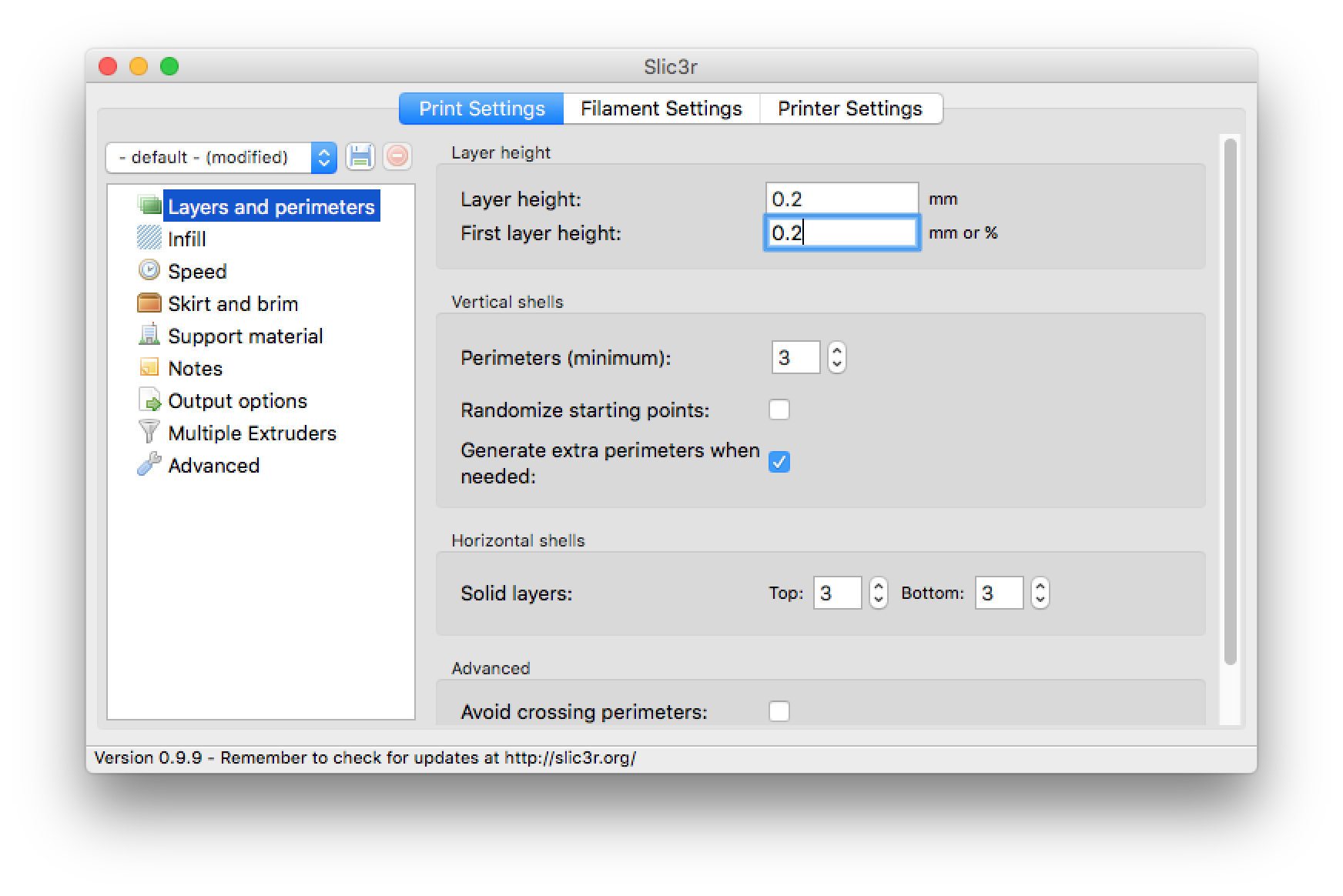Image resolution: width=1343 pixels, height=896 pixels.
Task: Click the red delete preset icon
Action: click(397, 157)
